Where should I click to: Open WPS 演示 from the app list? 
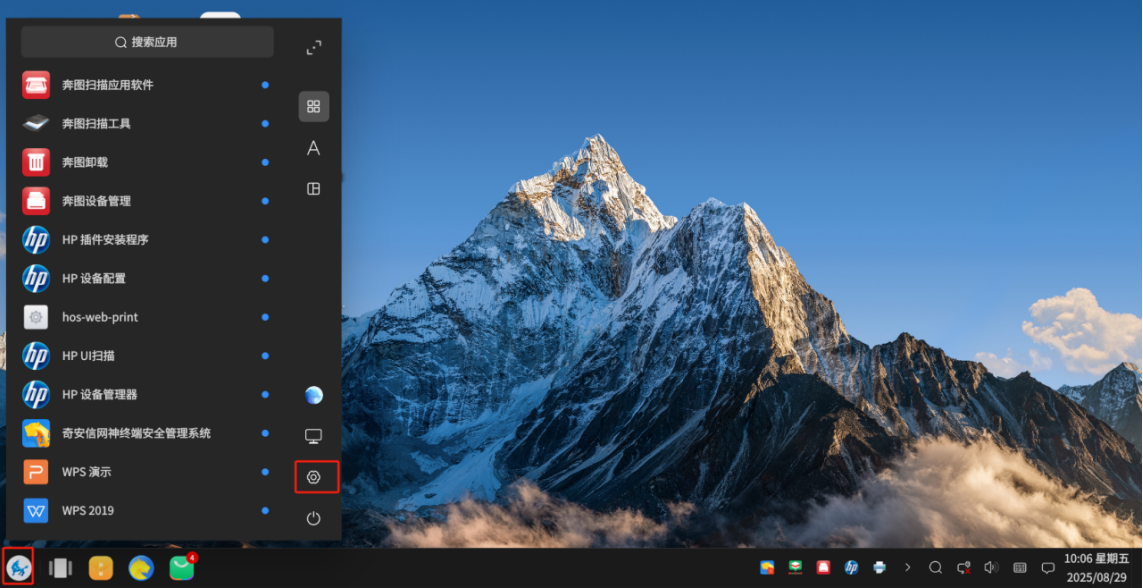[86, 472]
